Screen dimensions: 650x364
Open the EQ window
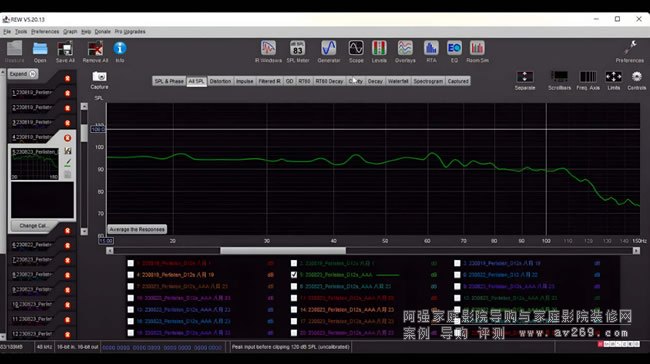click(x=454, y=52)
